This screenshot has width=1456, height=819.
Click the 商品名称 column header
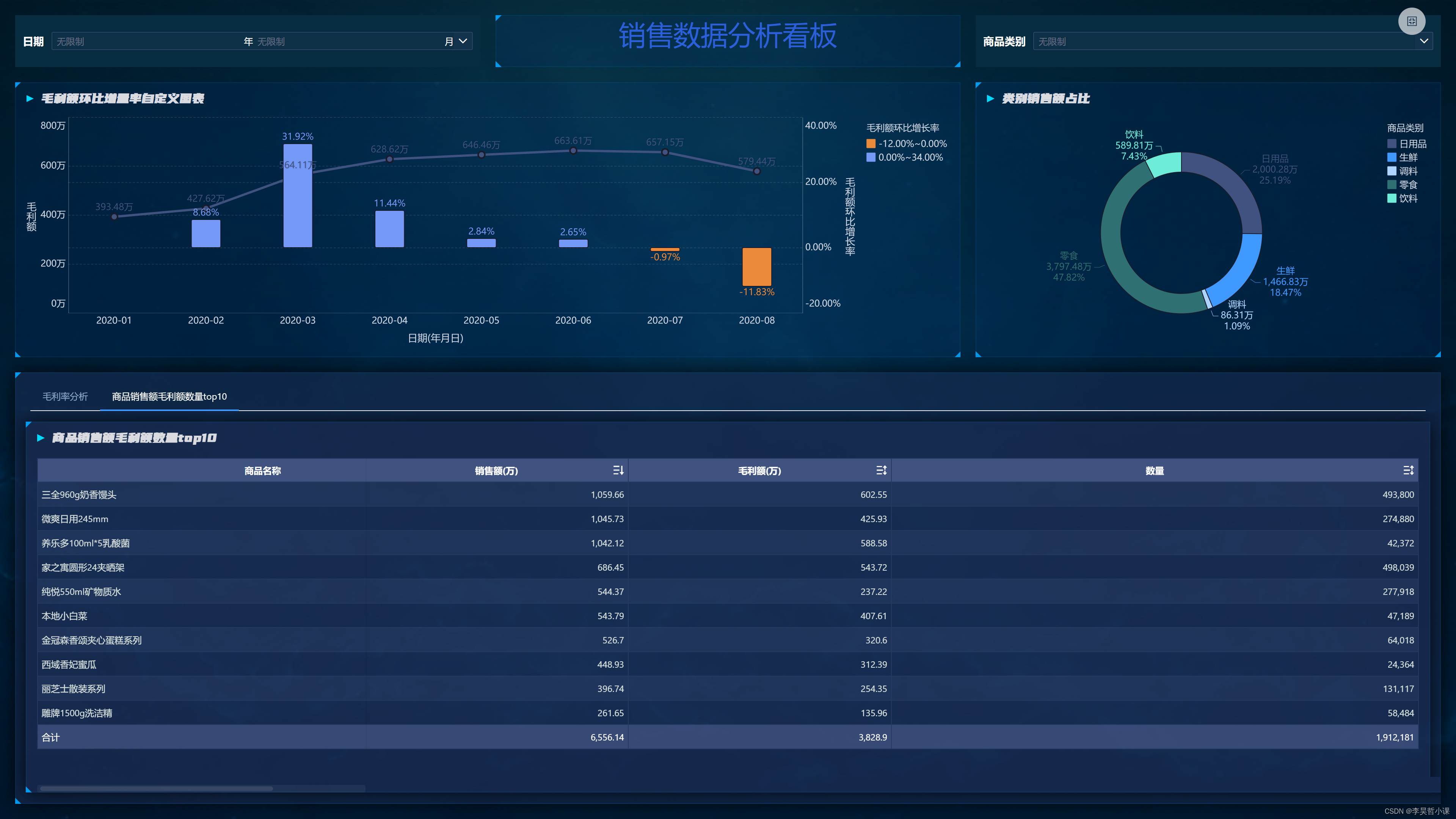point(262,470)
